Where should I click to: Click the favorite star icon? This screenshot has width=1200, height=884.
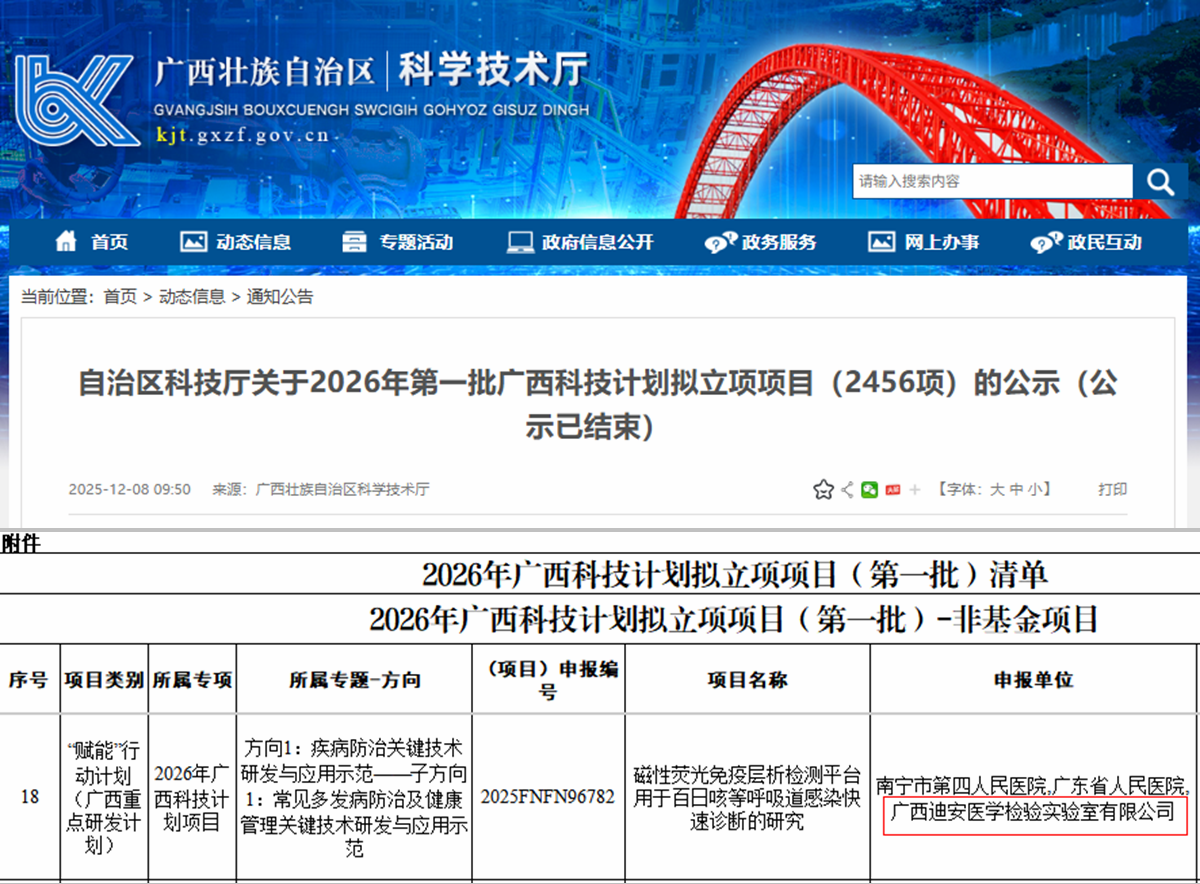823,490
